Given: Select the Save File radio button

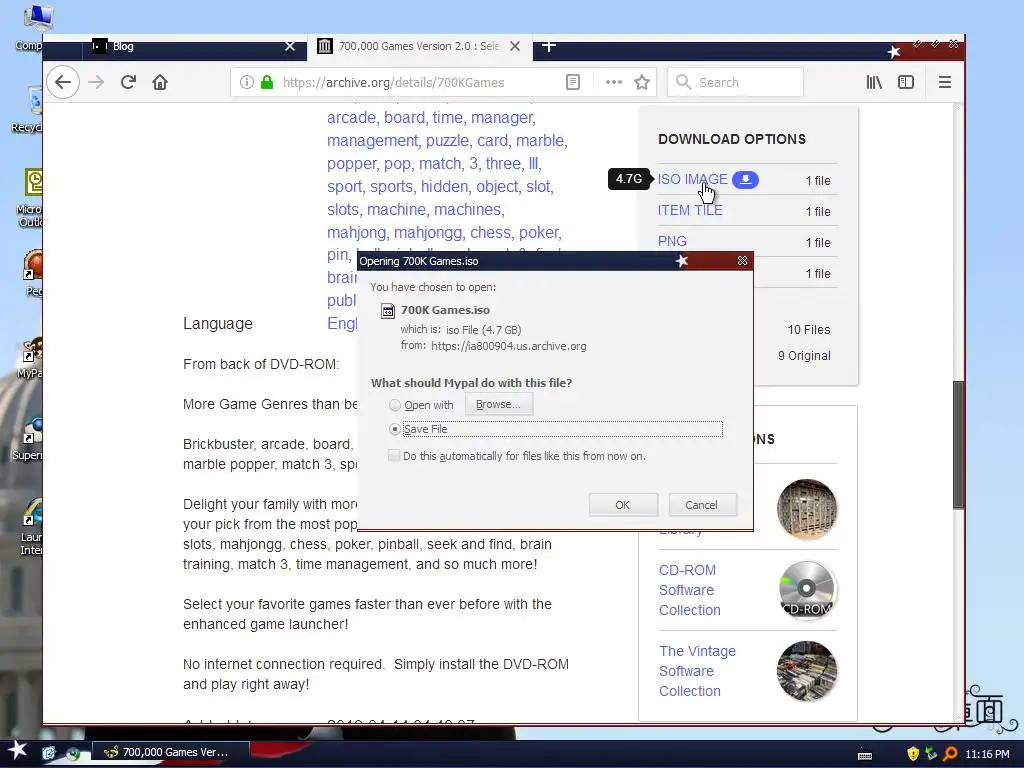Looking at the screenshot, I should coord(394,429).
